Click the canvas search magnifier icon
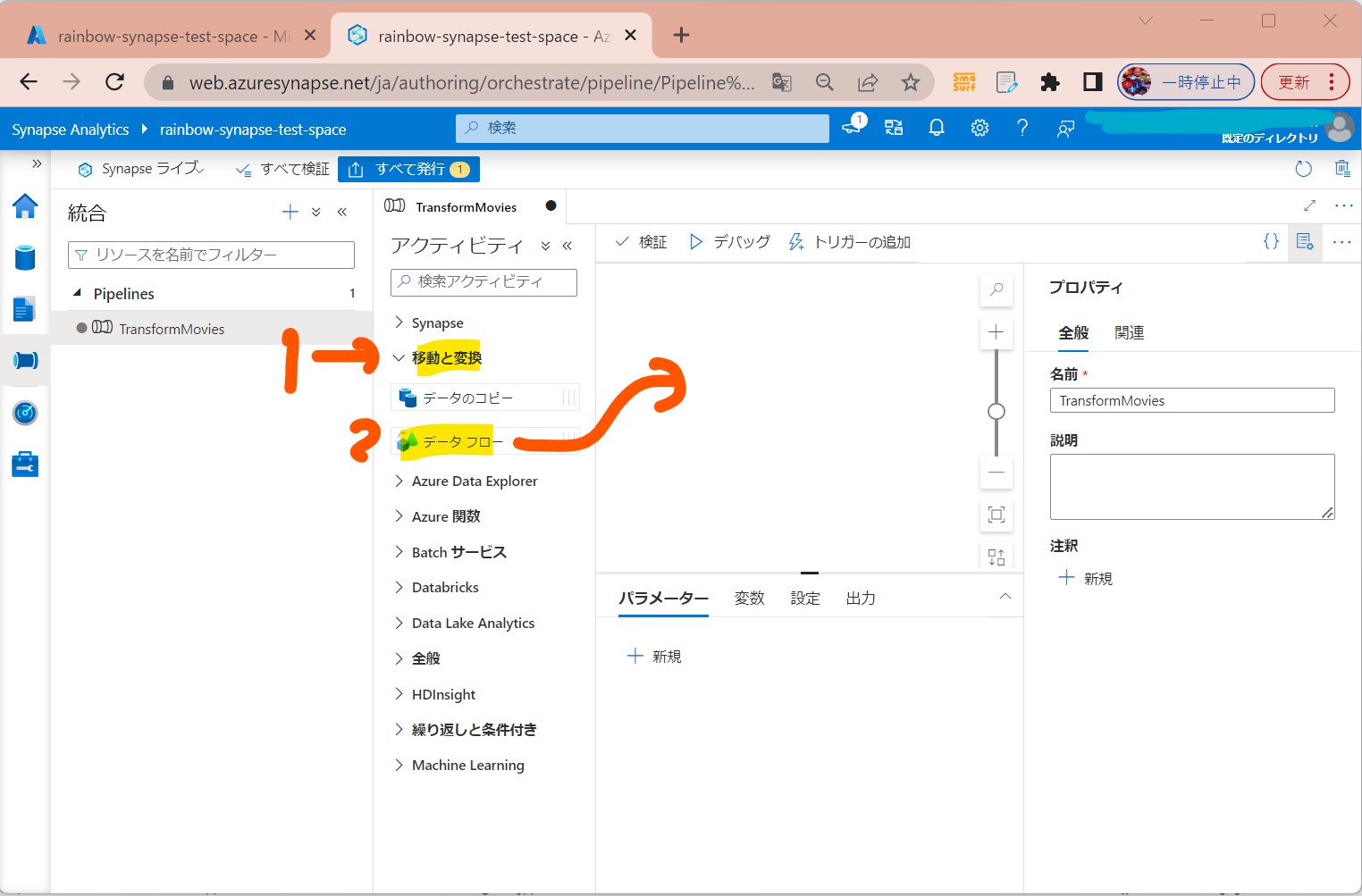 (996, 289)
